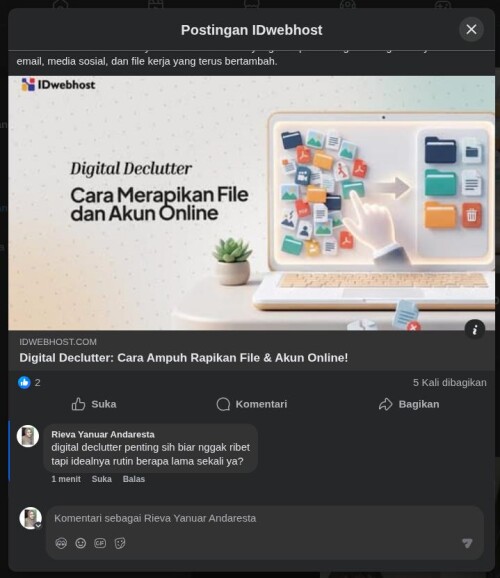Click the send comment arrow icon

click(467, 543)
